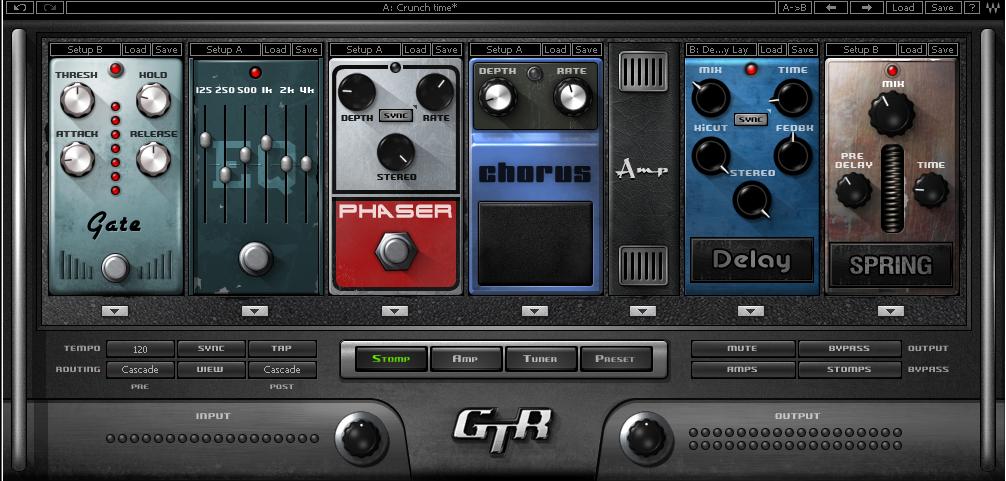The width and height of the screenshot is (1006, 481).
Task: Click the TAP tempo button
Action: coord(282,349)
